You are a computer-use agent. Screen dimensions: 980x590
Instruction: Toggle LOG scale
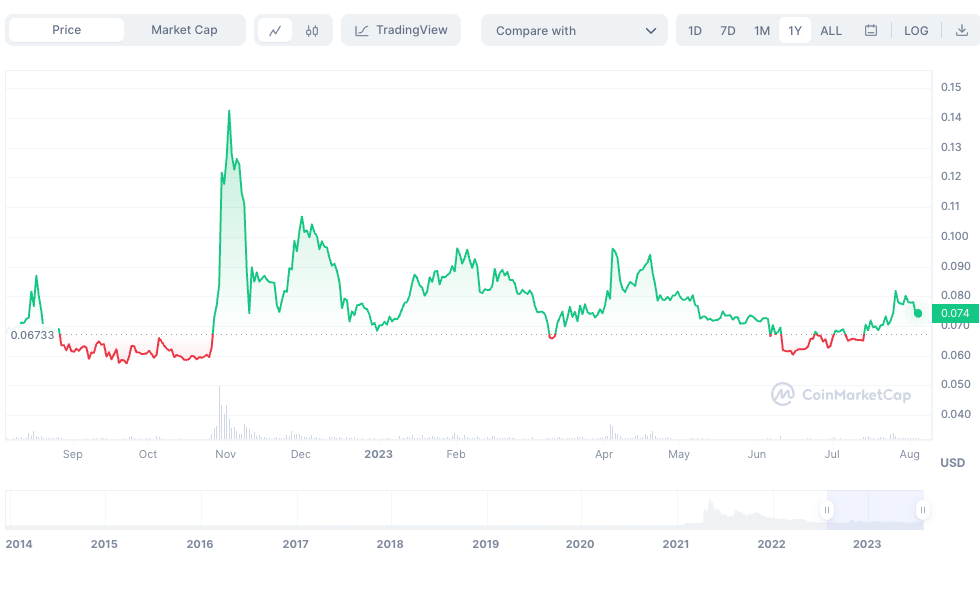pyautogui.click(x=916, y=31)
